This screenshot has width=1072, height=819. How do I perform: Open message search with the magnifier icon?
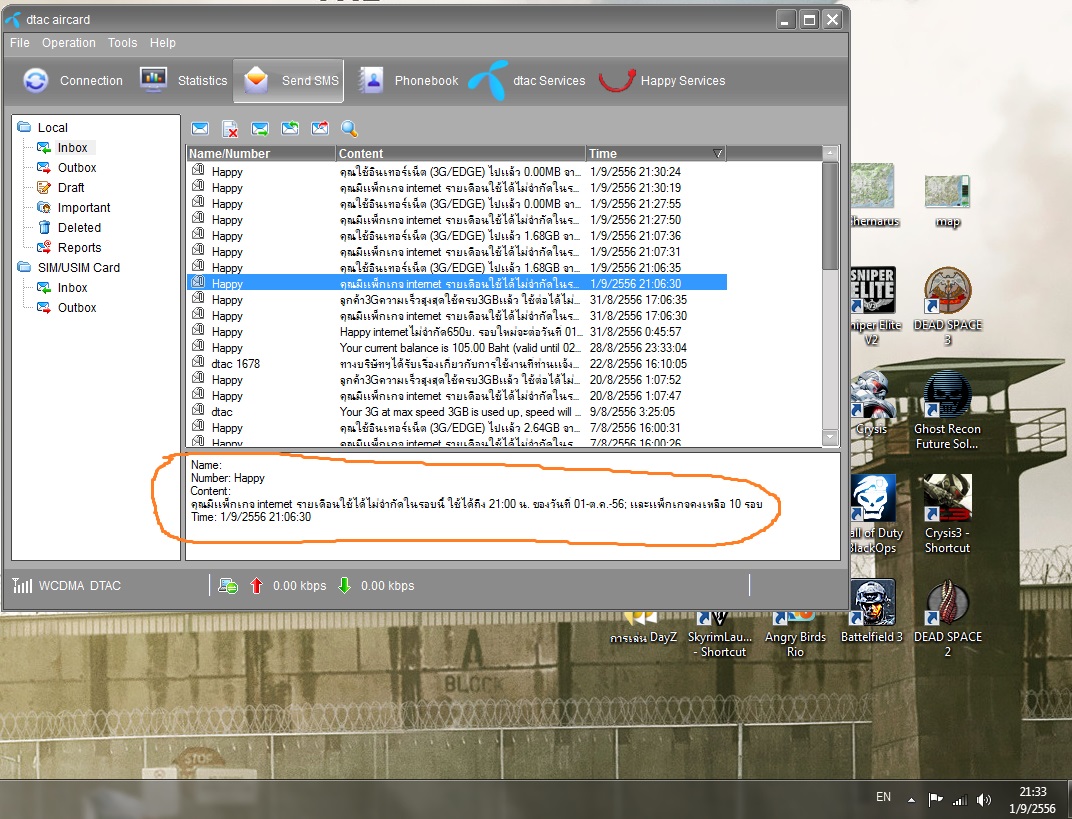pos(349,129)
